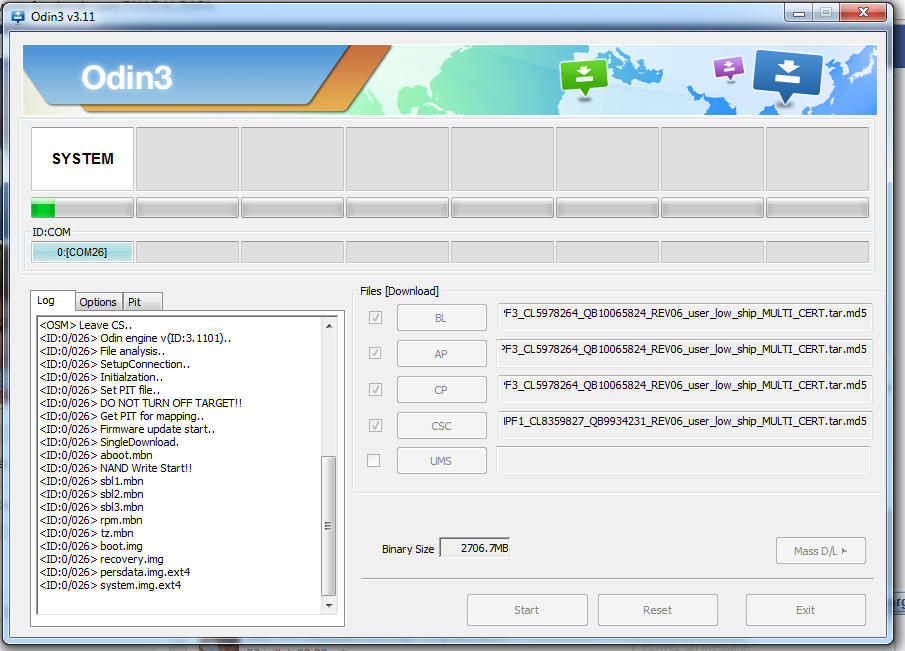
Task: Click the purple download icon in banner
Action: (729, 68)
